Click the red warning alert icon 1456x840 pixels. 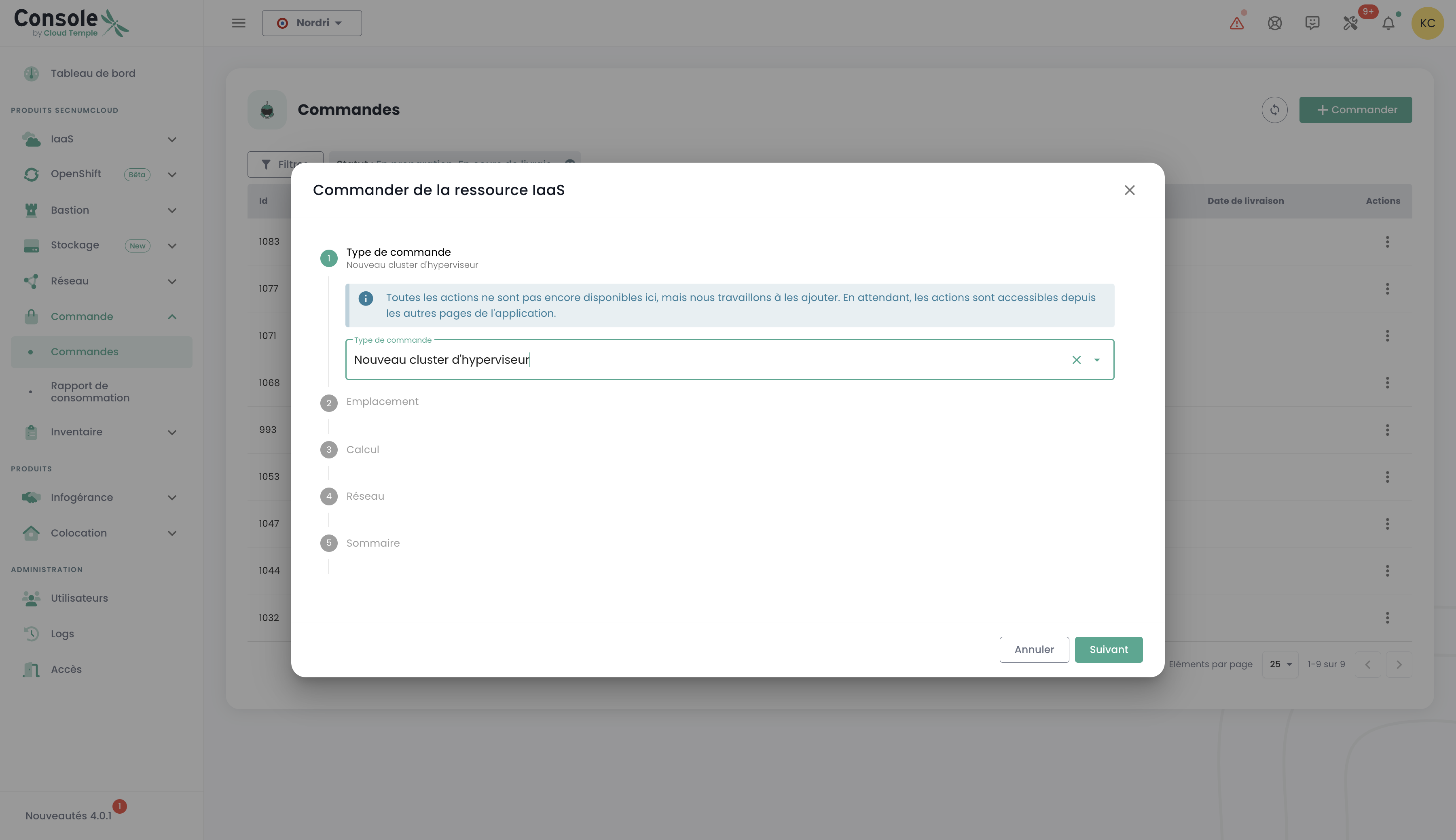[1236, 23]
